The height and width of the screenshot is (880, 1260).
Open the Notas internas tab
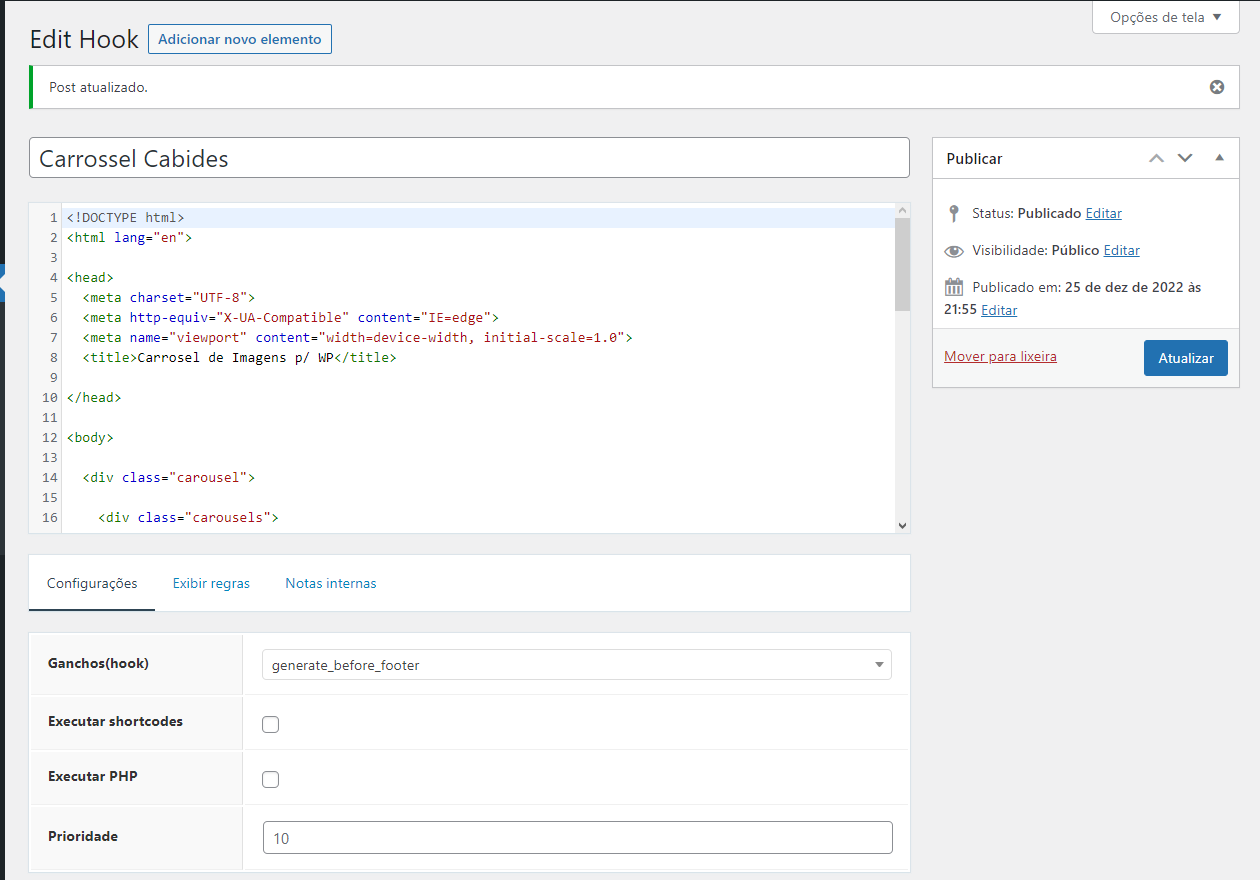pos(330,583)
